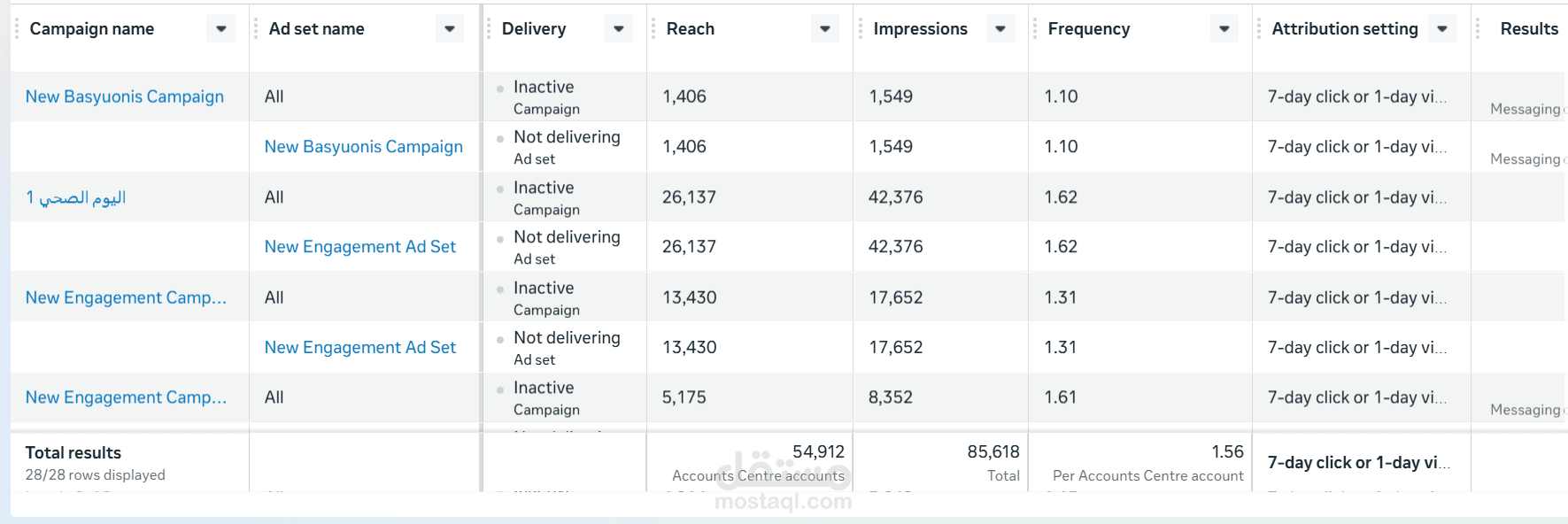Open Attribution setting column dropdown arrow
The height and width of the screenshot is (524, 1568).
coord(1442,29)
